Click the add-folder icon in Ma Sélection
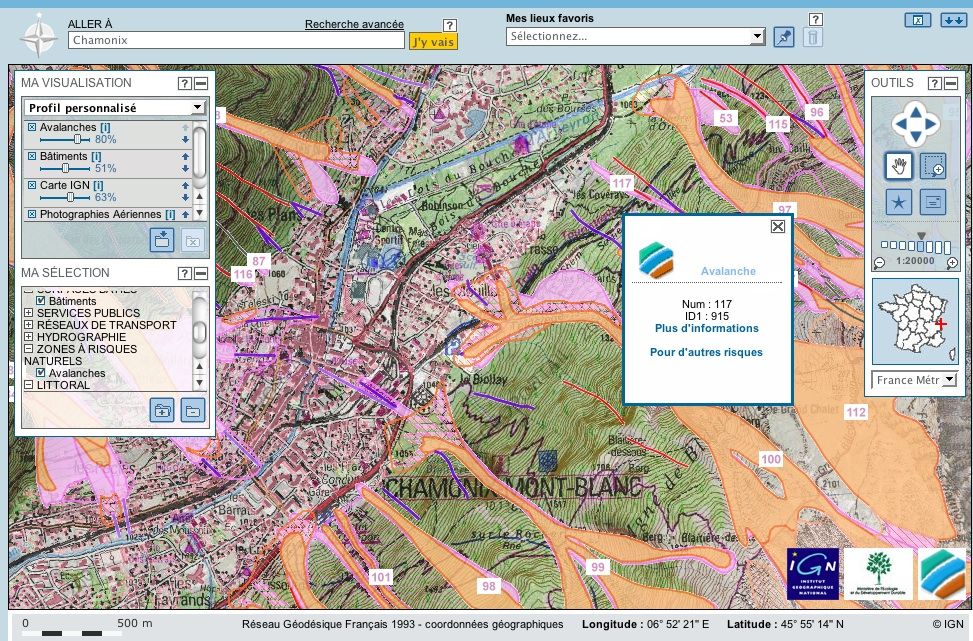This screenshot has width=973, height=641. click(161, 410)
